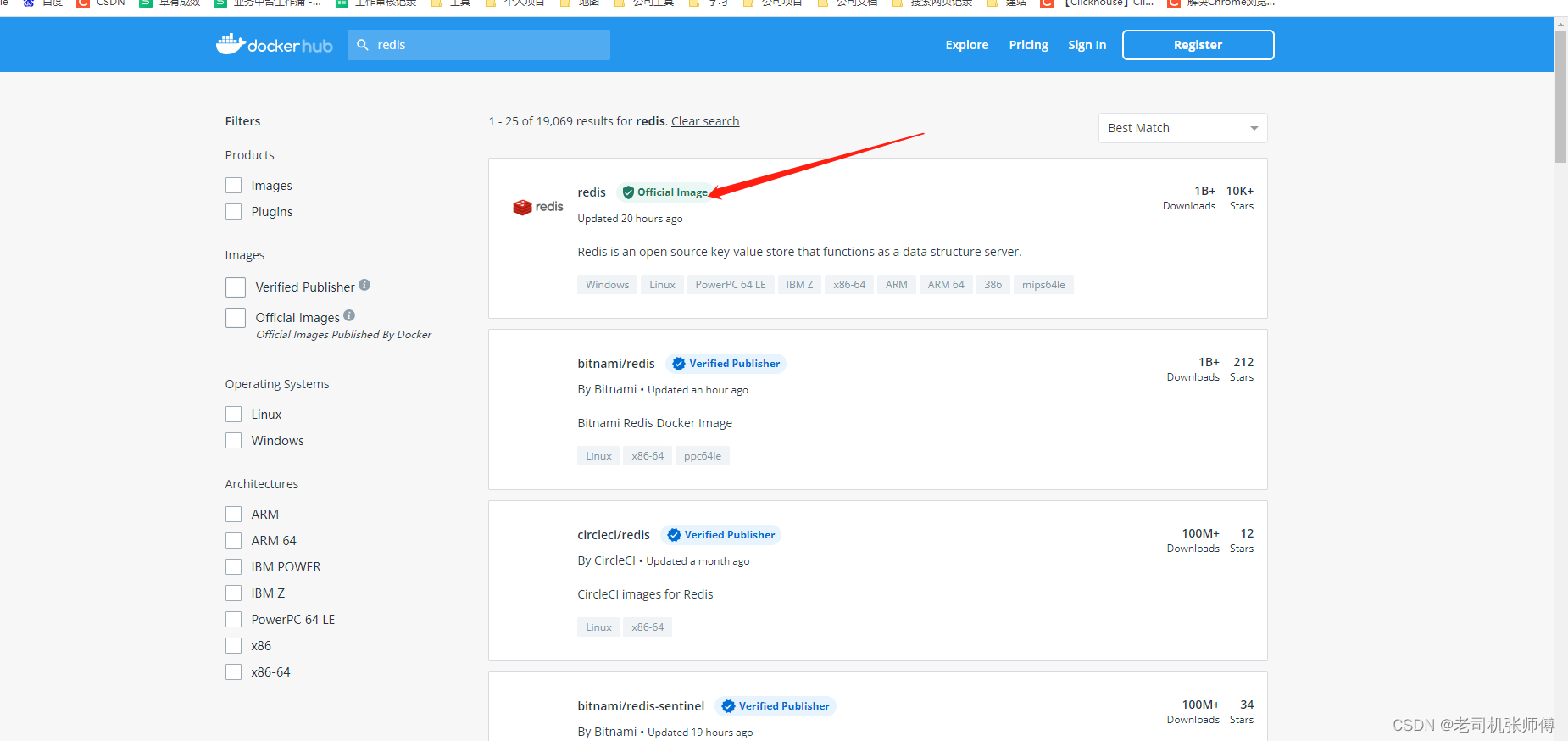Image resolution: width=1568 pixels, height=741 pixels.
Task: Check the Linux operating system filter
Action: (x=234, y=415)
